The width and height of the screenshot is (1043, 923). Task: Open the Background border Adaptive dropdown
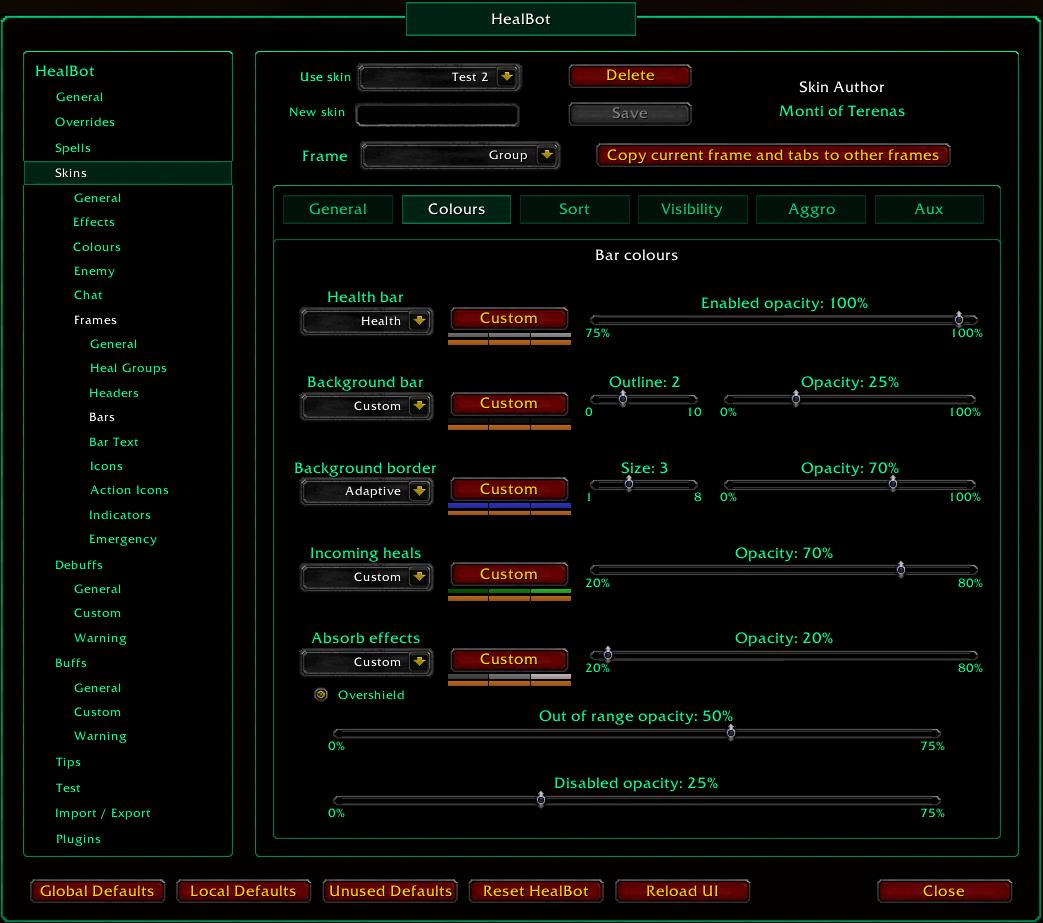(x=419, y=491)
